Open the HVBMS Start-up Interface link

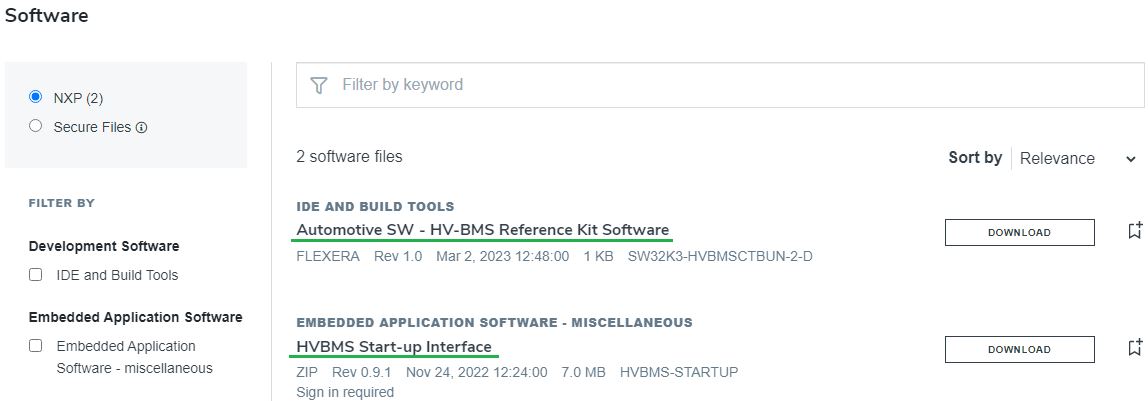(x=394, y=347)
